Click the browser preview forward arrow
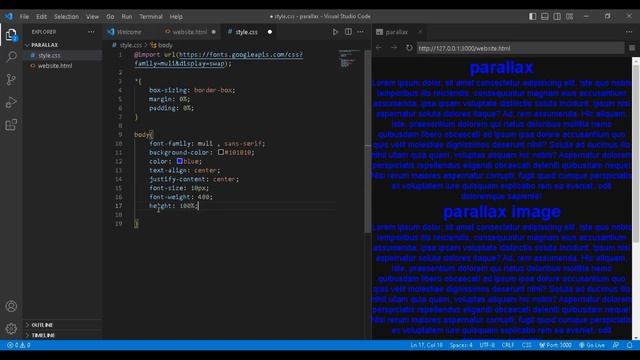This screenshot has height=360, width=640. coord(393,48)
